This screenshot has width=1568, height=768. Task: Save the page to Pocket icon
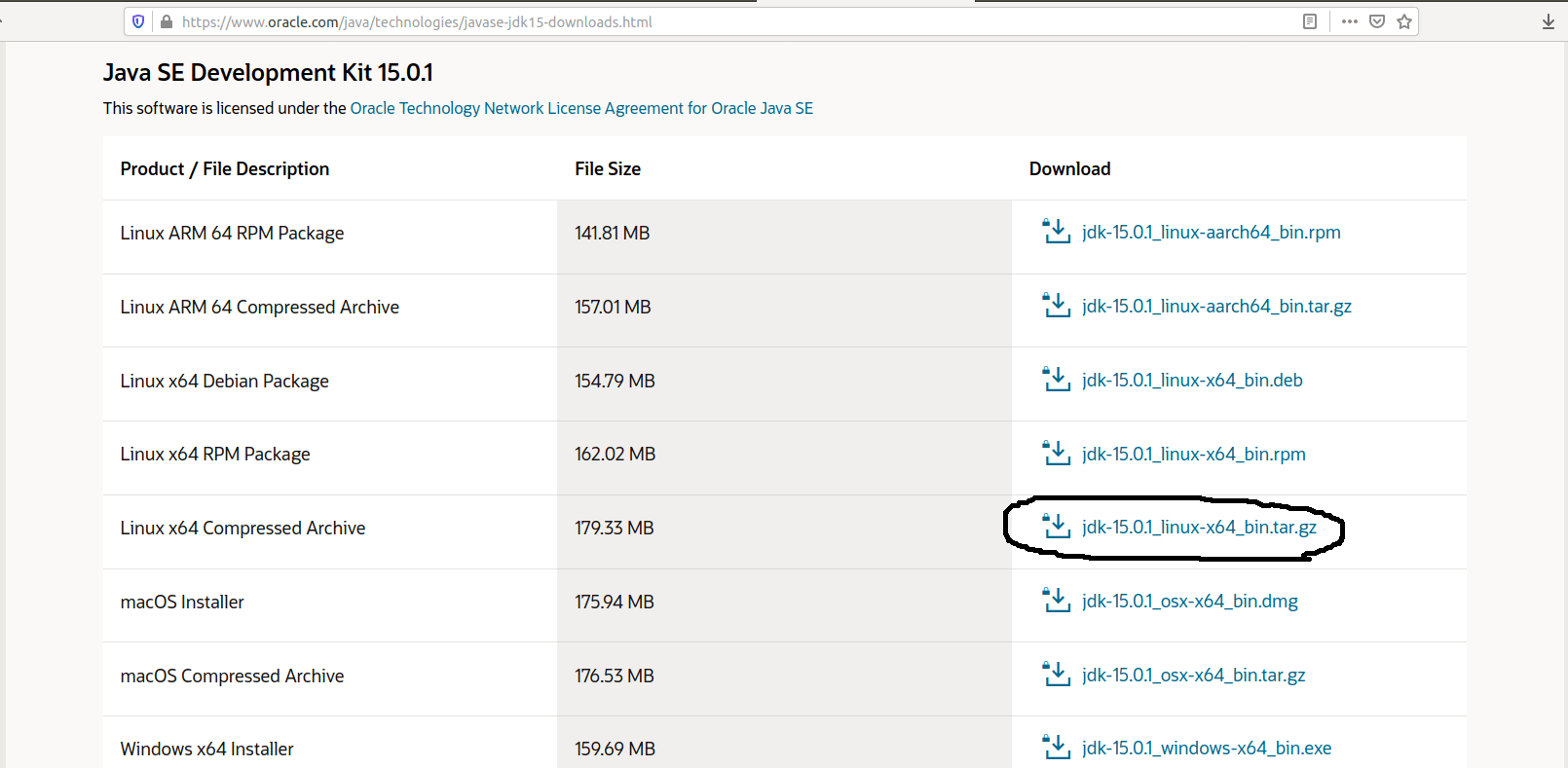[x=1377, y=21]
